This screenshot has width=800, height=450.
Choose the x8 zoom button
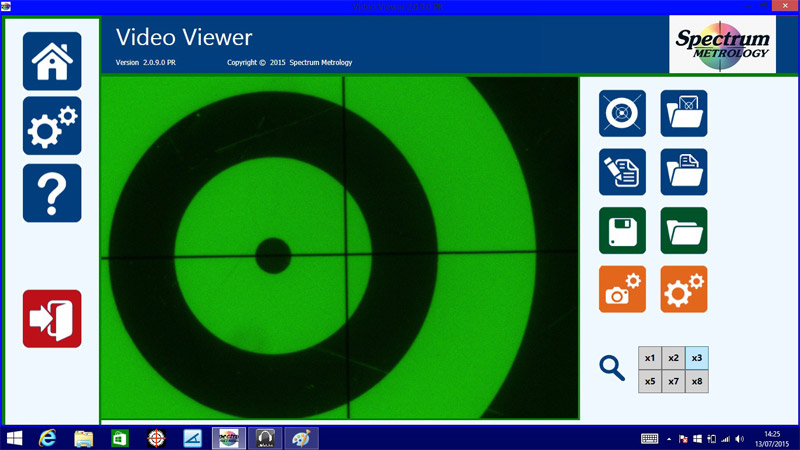(x=697, y=382)
